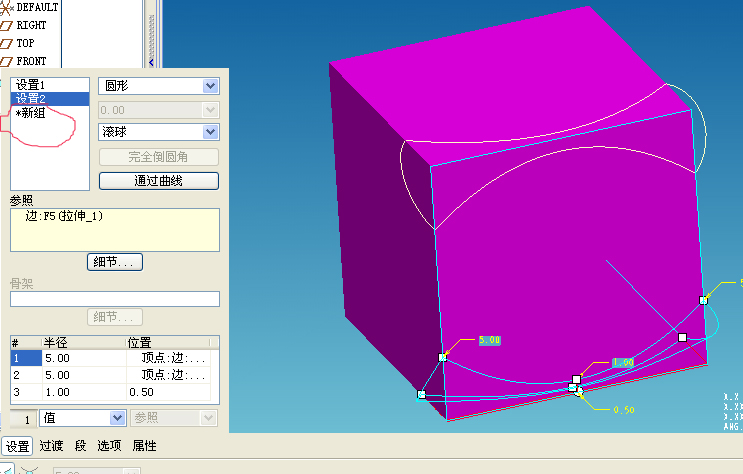The image size is (743, 474).
Task: Click the FRONT datum plane icon
Action: (x=7, y=62)
